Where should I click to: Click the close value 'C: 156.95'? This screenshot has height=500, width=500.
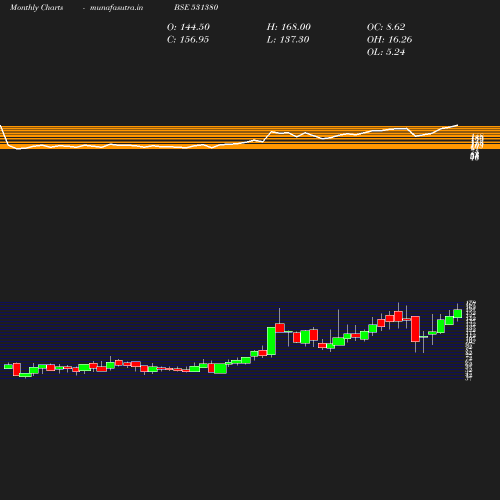coord(188,40)
